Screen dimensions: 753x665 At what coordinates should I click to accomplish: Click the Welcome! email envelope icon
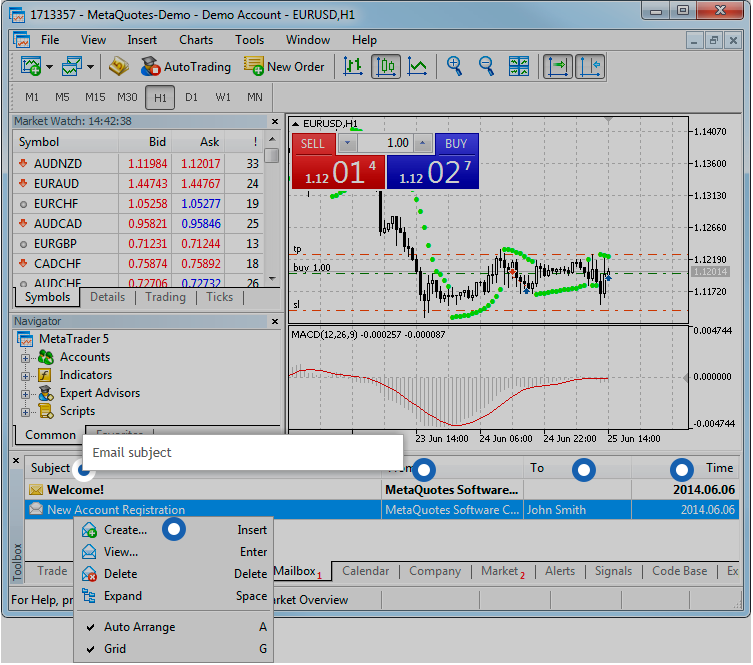(36, 490)
